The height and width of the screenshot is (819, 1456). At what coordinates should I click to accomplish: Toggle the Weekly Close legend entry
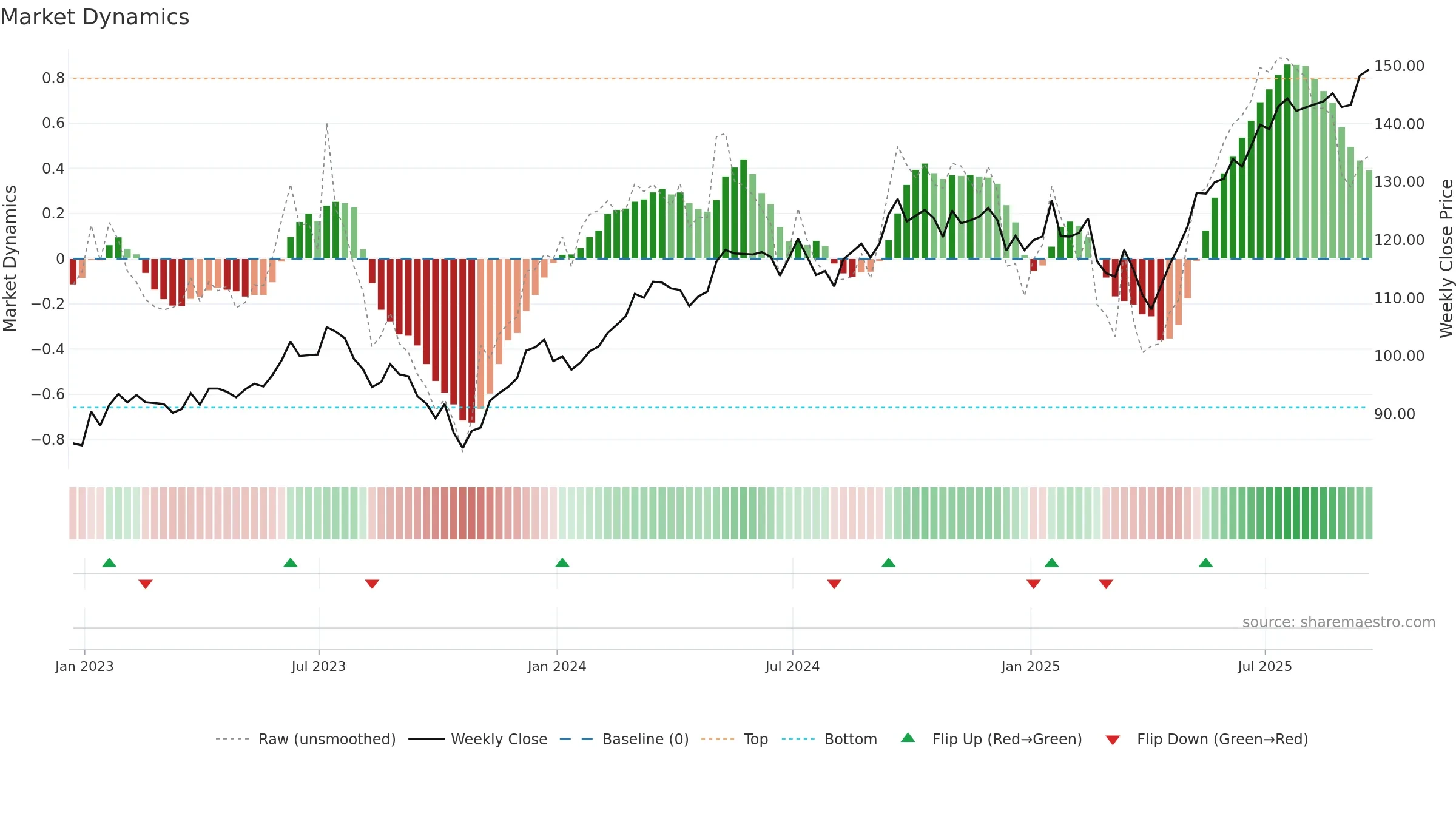coord(478,739)
